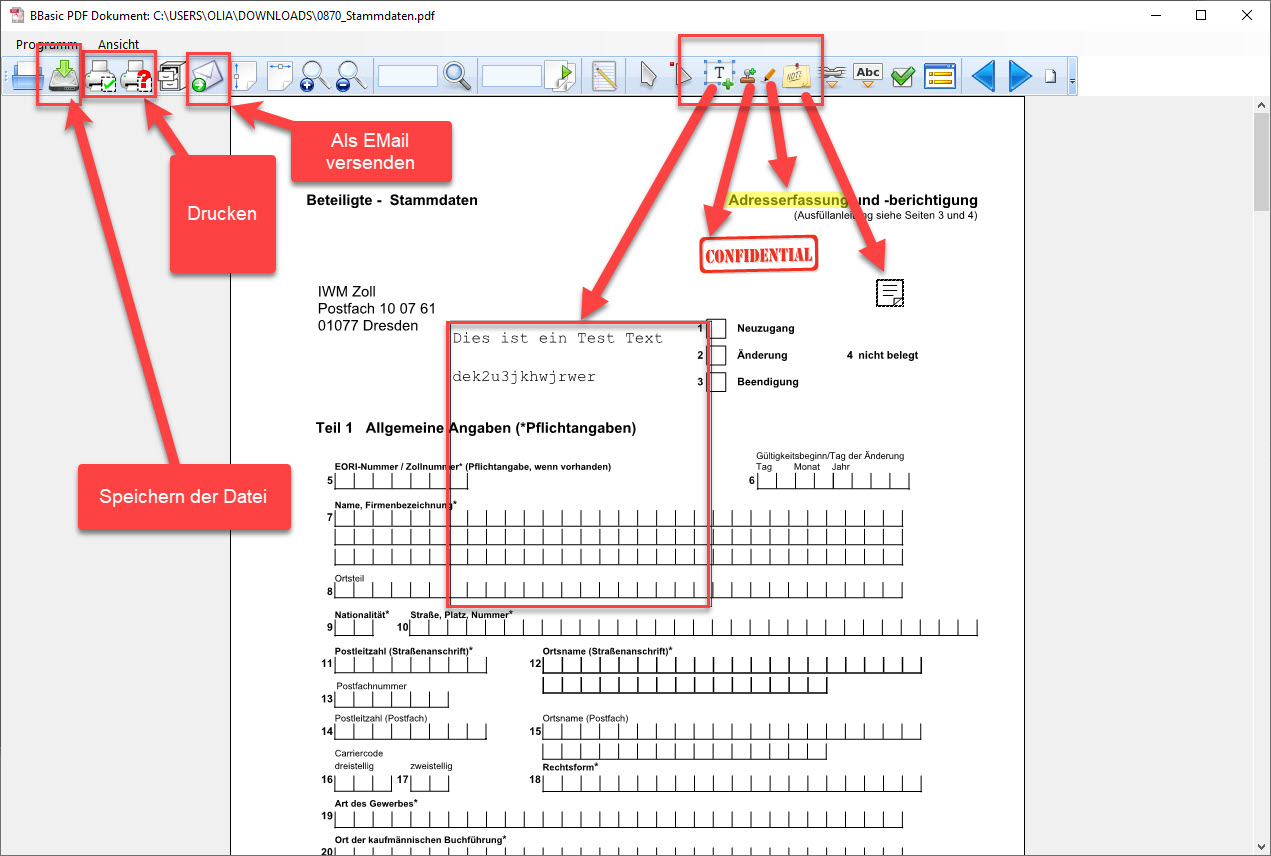
Task: Click the page number input field
Action: (x=511, y=76)
